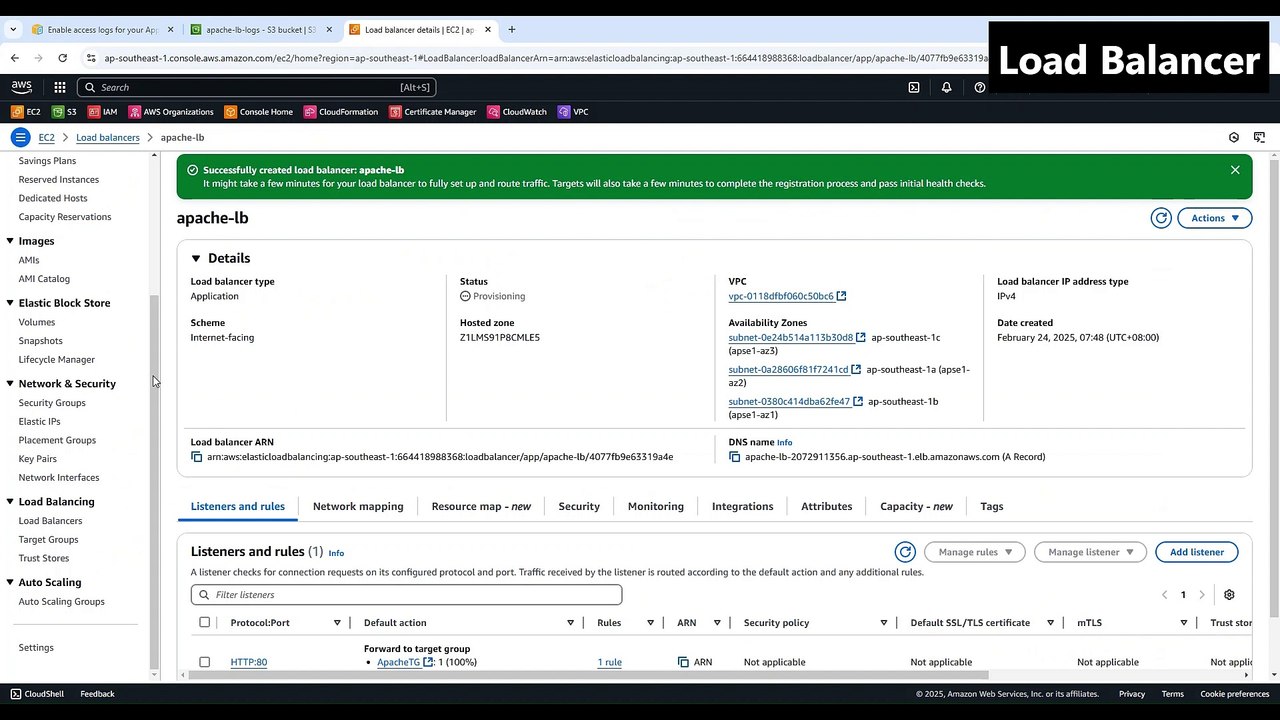Switch to the Security tab
Viewport: 1280px width, 720px height.
(x=579, y=506)
